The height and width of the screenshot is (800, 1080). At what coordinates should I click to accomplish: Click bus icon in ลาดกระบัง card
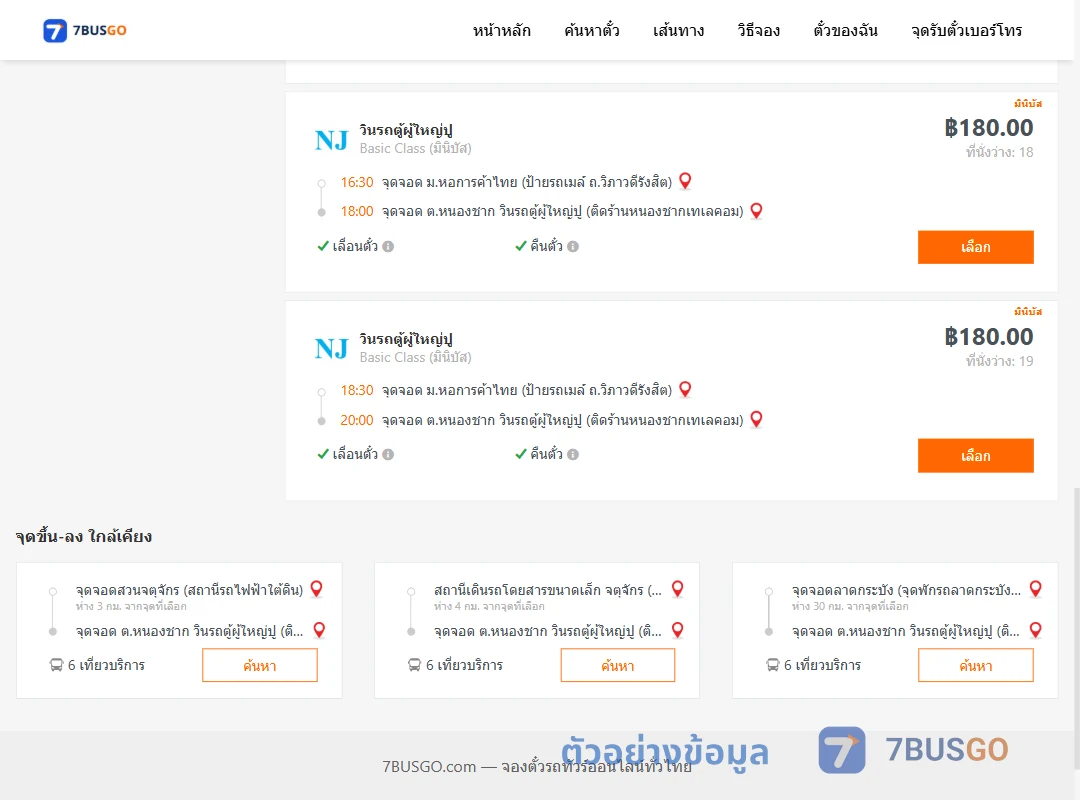pyautogui.click(x=773, y=665)
